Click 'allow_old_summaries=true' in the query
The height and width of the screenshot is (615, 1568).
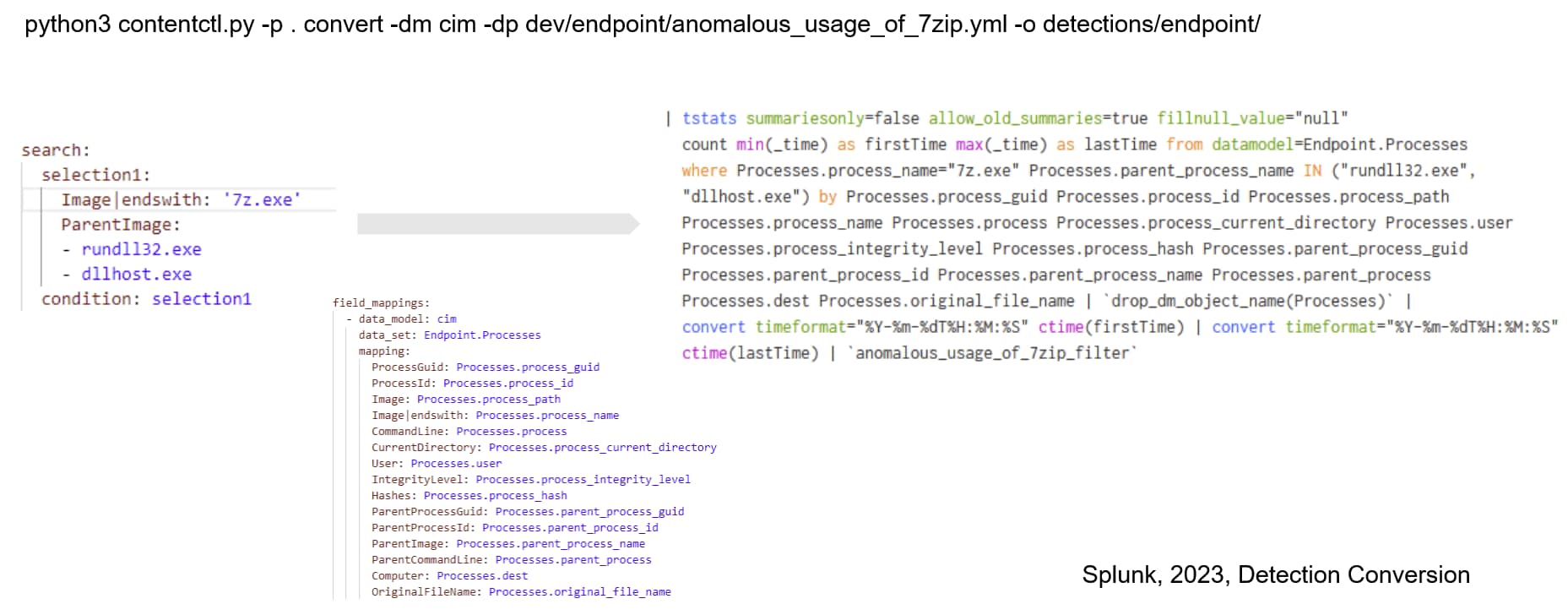(1038, 119)
